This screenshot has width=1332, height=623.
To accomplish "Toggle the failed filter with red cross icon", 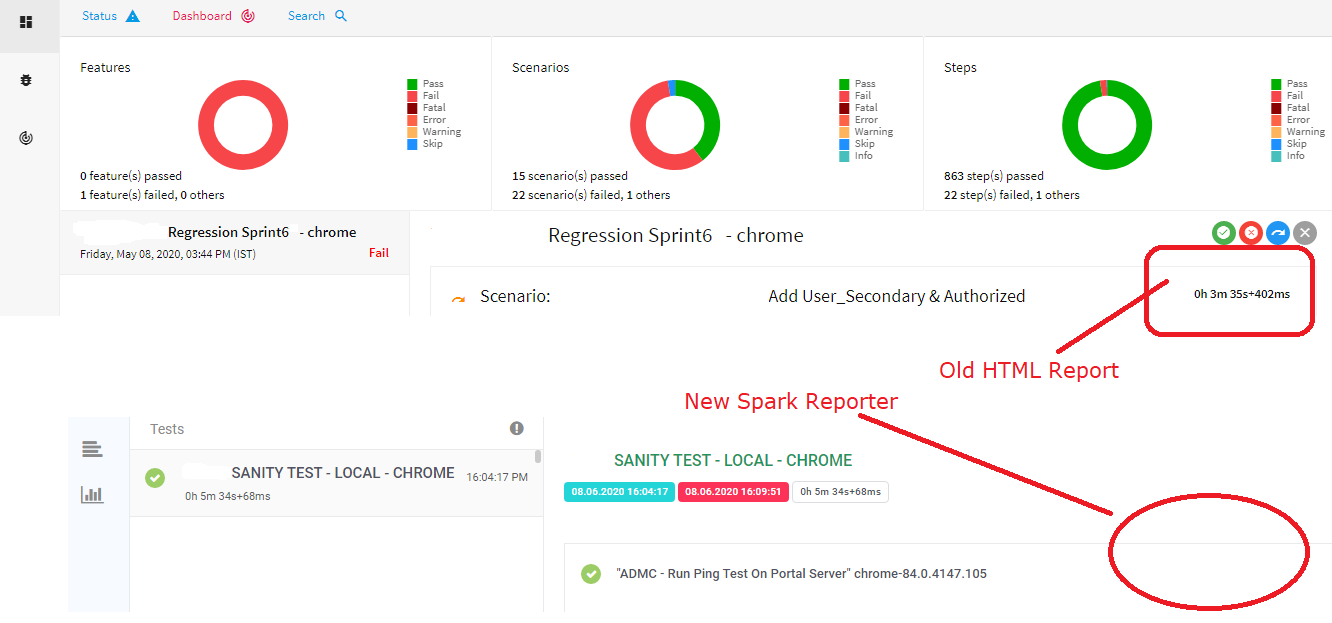I will click(x=1251, y=232).
